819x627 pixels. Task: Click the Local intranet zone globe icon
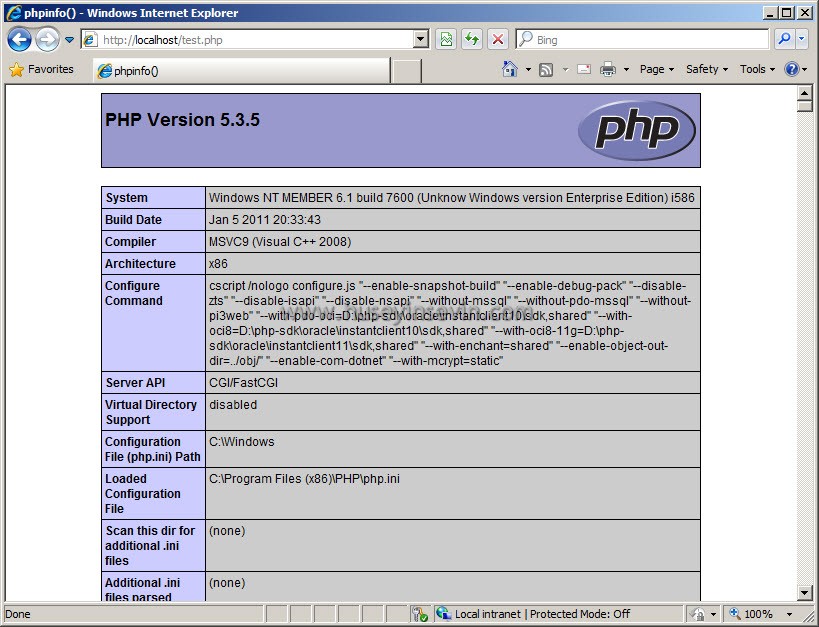[x=443, y=613]
